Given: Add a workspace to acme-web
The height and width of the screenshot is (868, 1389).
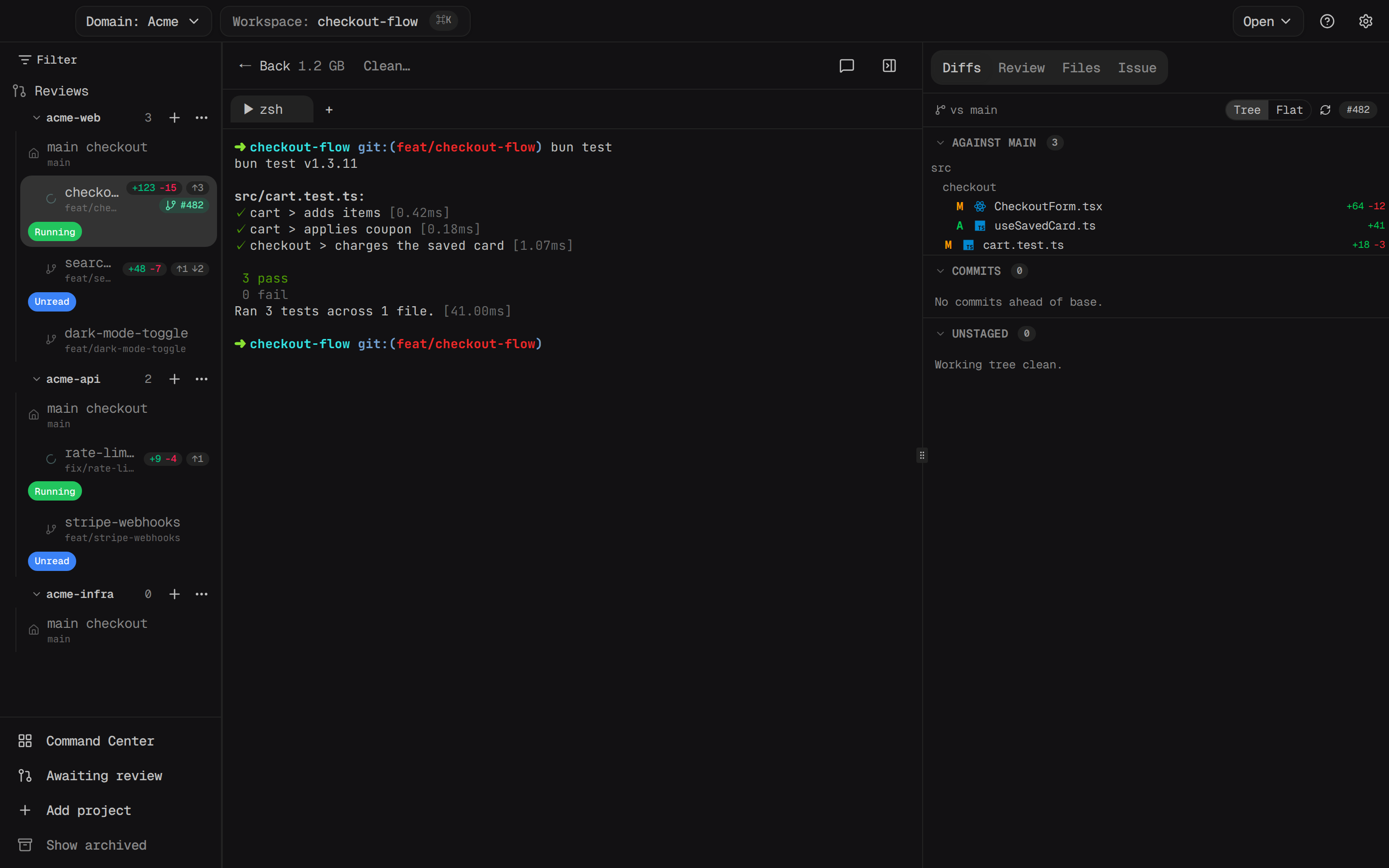Looking at the screenshot, I should 175,118.
